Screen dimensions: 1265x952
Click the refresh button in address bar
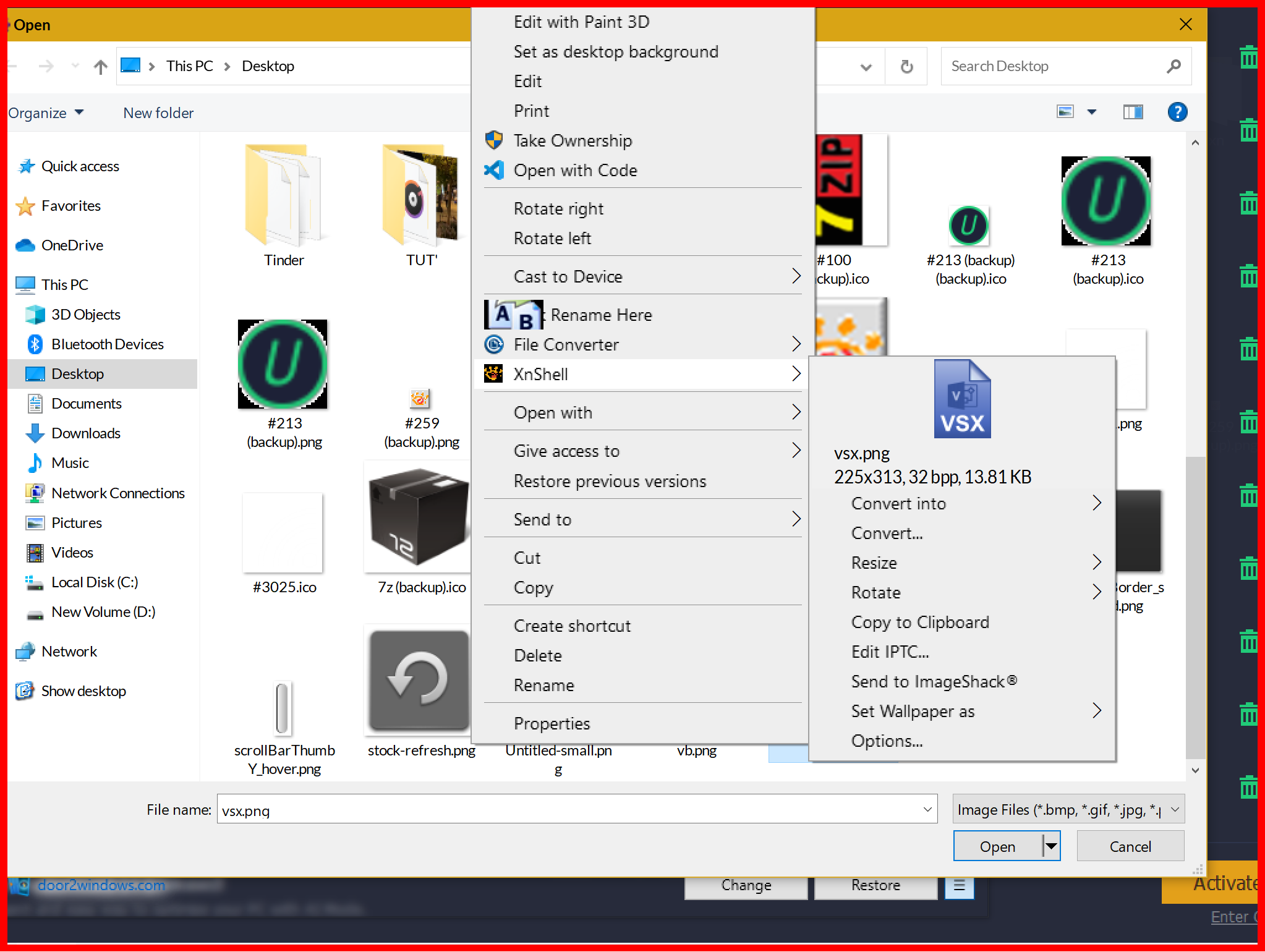pos(906,66)
